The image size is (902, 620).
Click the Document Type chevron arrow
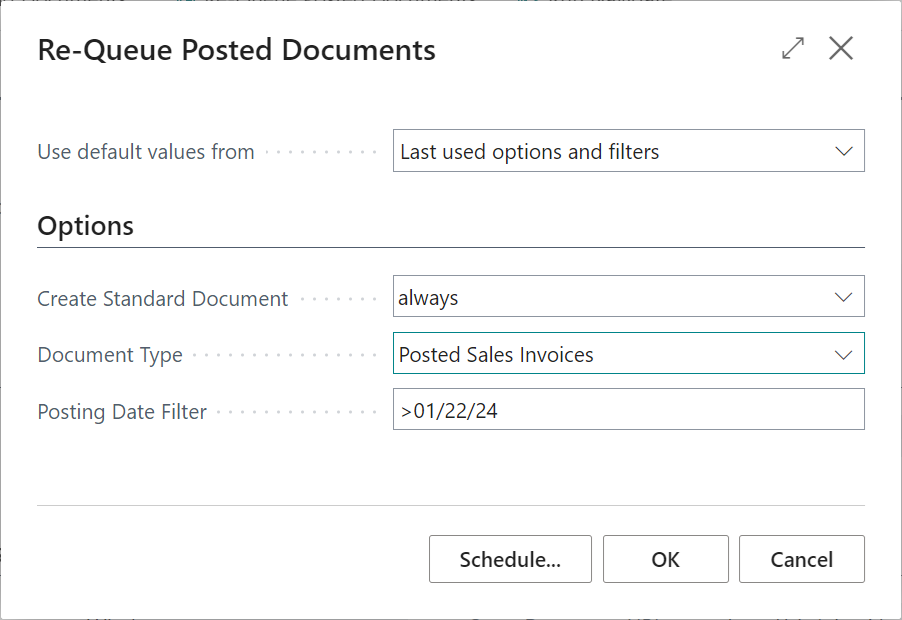click(843, 355)
